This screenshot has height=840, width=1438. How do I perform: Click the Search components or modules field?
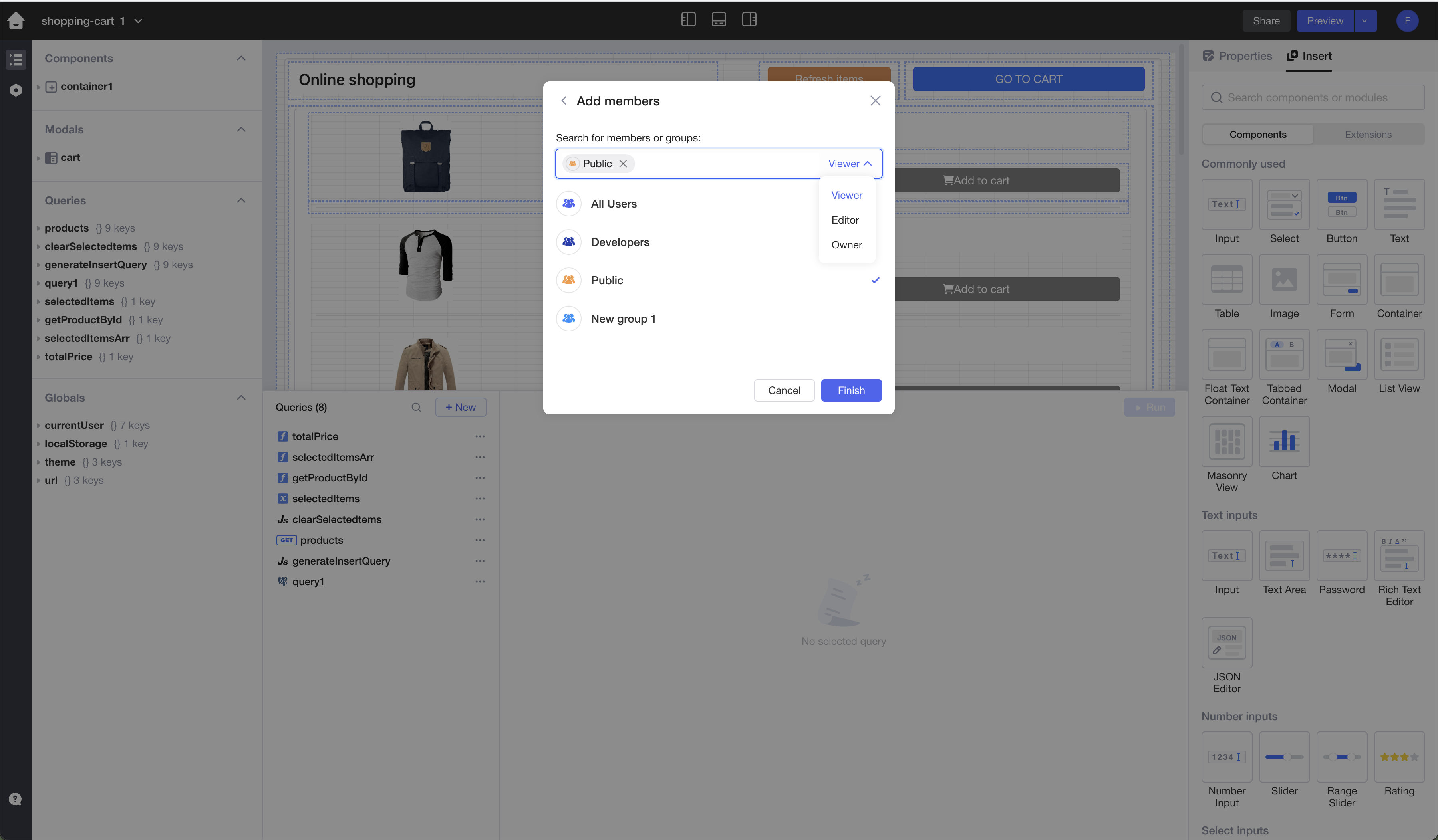pyautogui.click(x=1313, y=97)
